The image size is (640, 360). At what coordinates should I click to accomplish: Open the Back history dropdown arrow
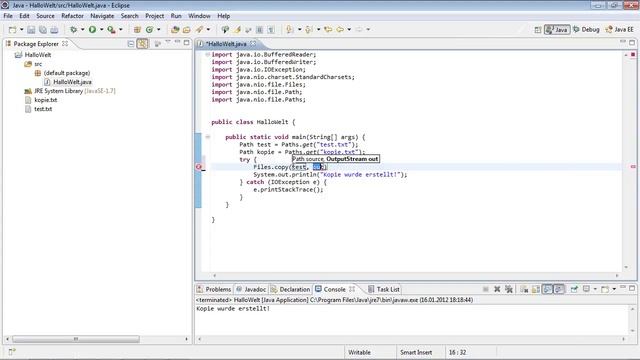click(x=349, y=30)
